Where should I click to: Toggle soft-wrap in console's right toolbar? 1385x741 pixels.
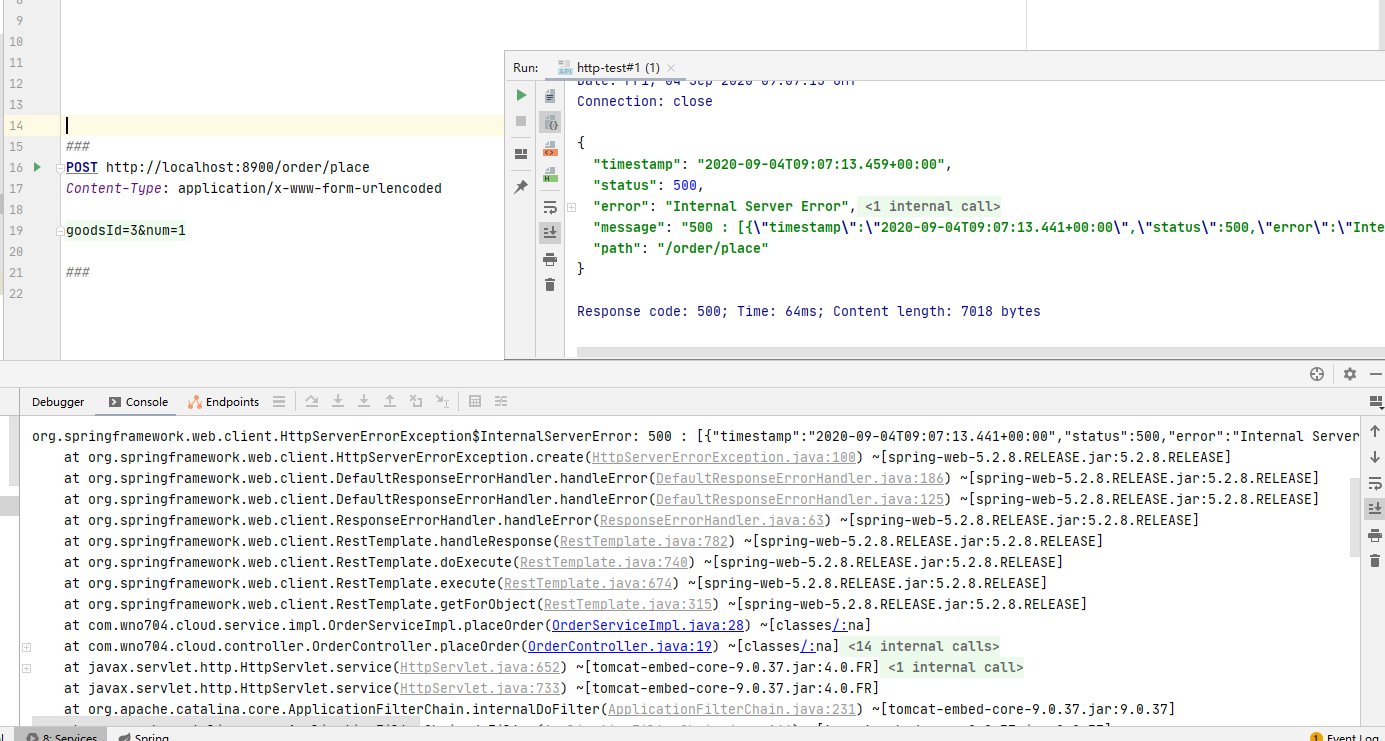pyautogui.click(x=1375, y=483)
